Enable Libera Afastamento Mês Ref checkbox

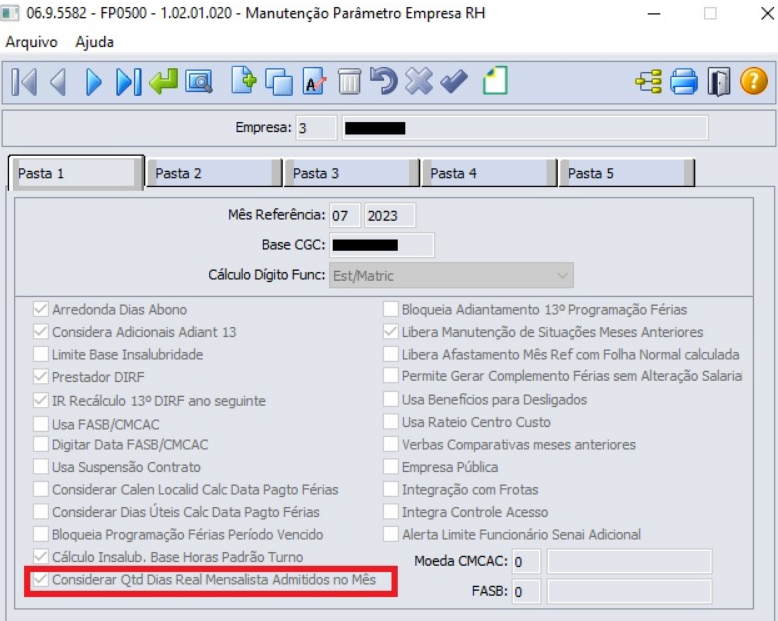pyautogui.click(x=390, y=354)
